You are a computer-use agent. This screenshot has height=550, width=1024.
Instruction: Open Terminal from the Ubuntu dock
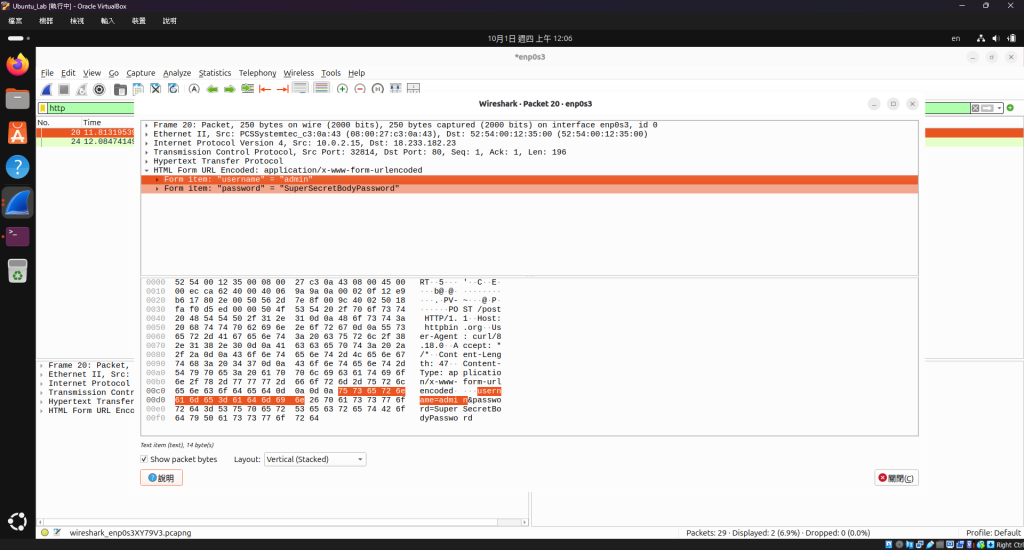(18, 236)
